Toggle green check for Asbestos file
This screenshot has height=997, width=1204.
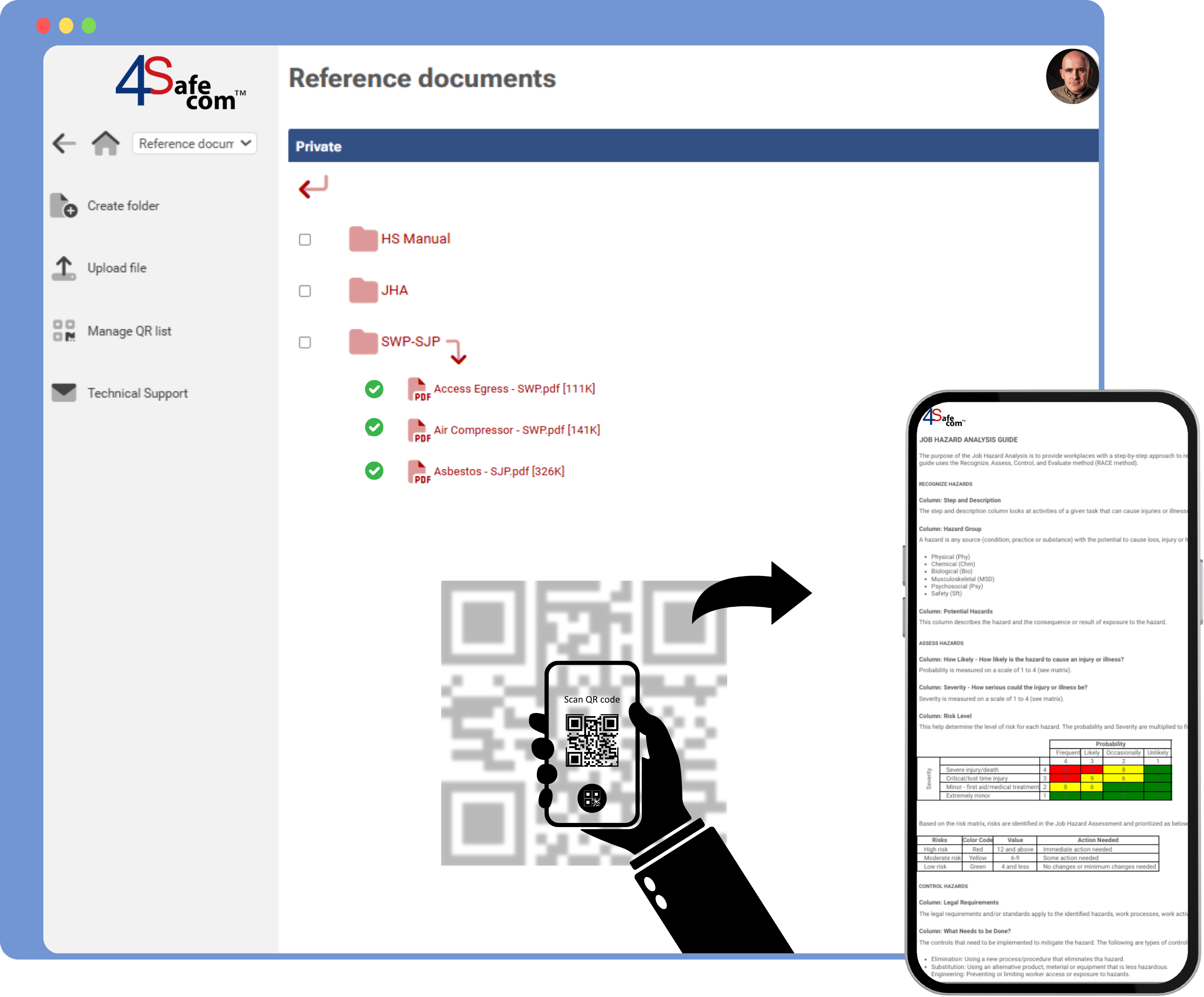(375, 471)
